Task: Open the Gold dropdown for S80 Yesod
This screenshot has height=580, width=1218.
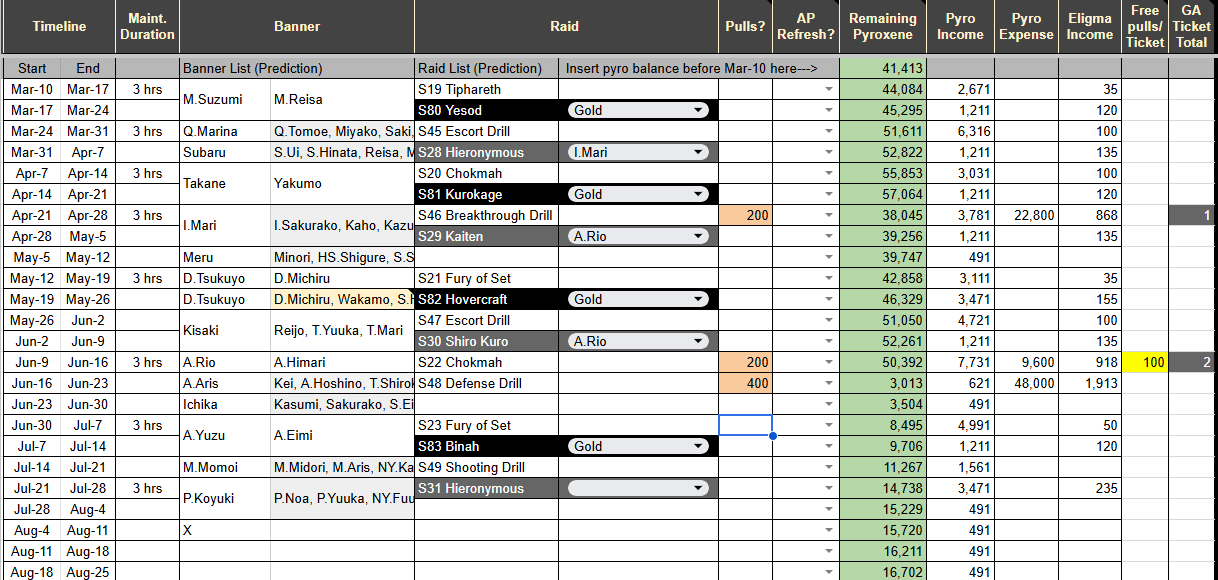Action: 637,110
